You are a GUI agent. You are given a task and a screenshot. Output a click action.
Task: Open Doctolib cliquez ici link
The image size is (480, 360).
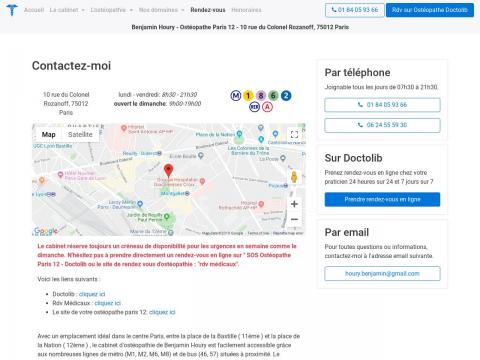92,294
